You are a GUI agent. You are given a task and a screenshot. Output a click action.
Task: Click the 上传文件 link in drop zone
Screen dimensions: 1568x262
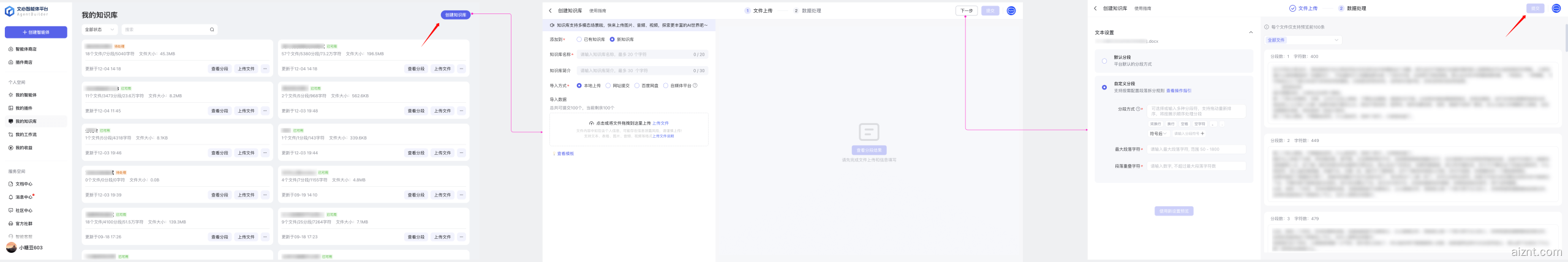[660, 123]
